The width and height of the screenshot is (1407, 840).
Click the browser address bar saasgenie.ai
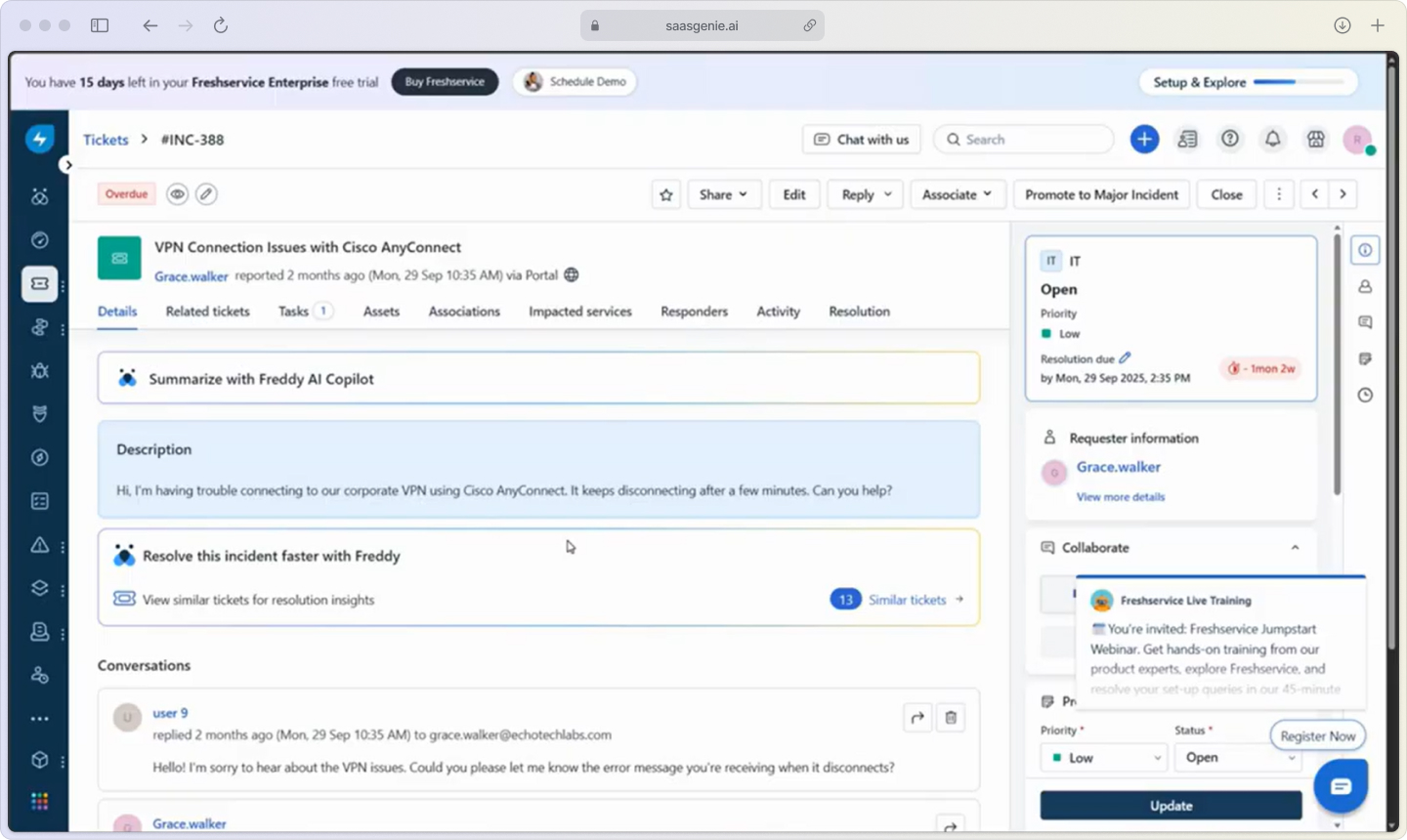pos(702,25)
